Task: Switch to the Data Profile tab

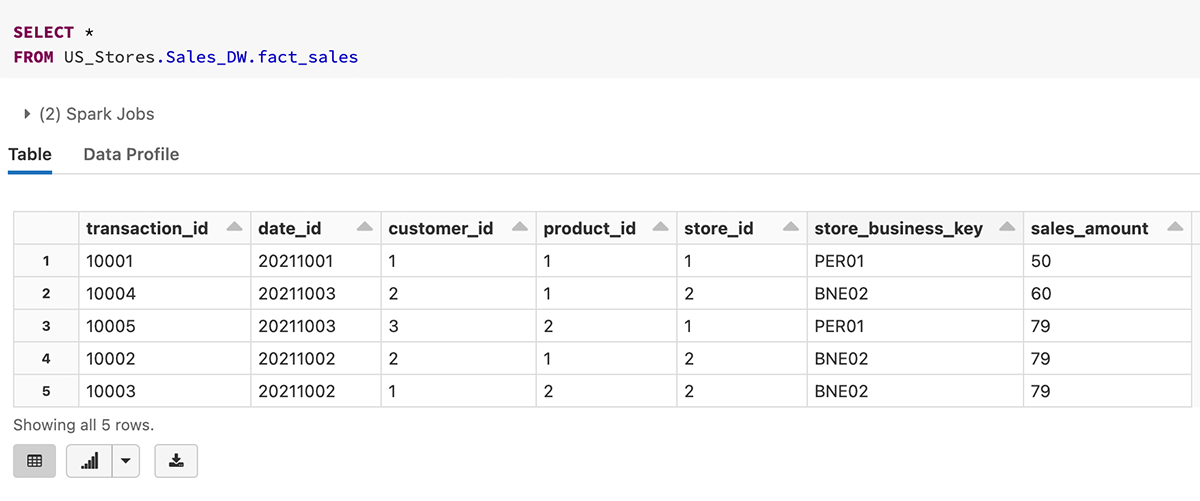Action: coord(131,155)
